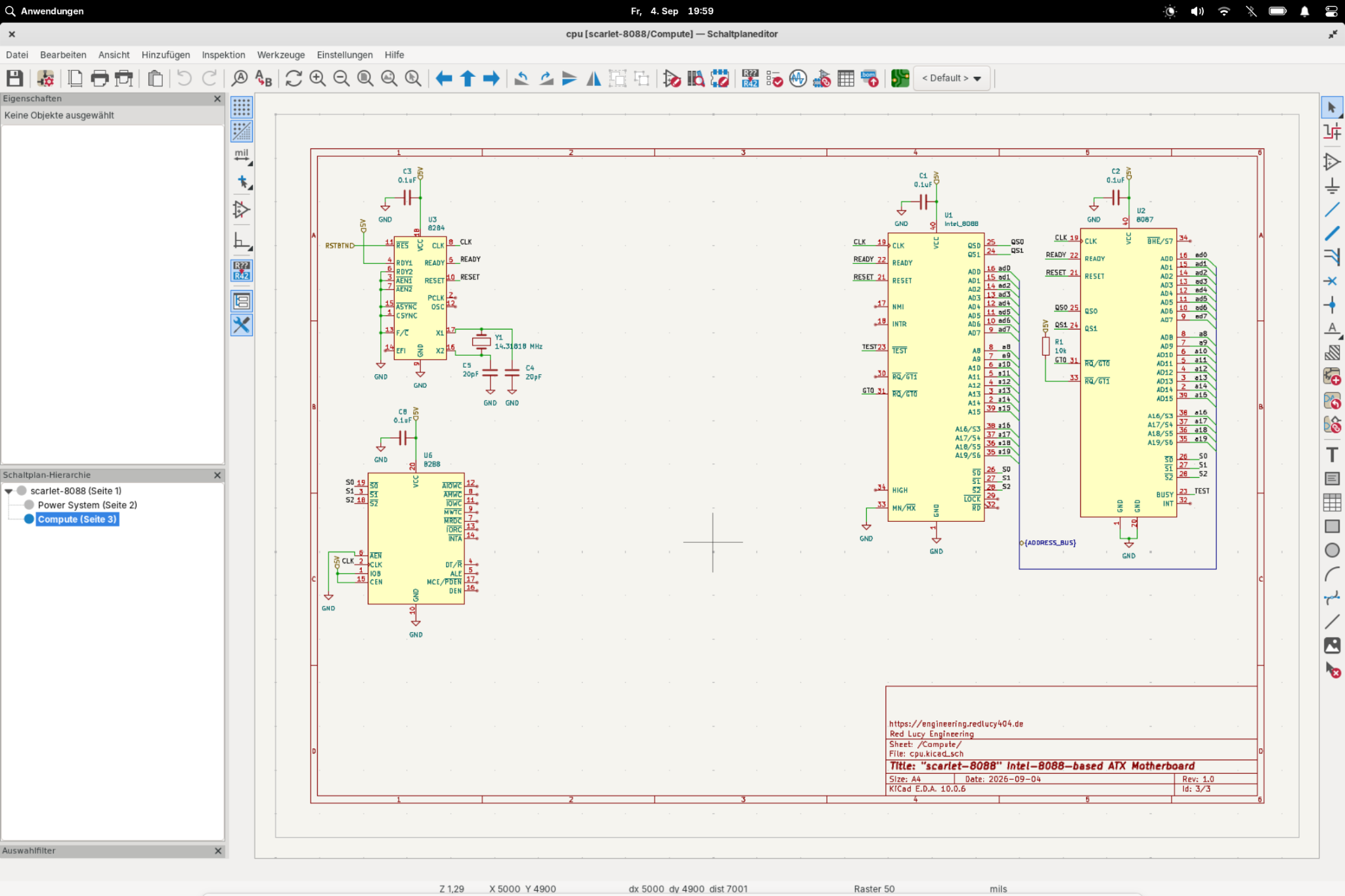Switch the units to mils
Screen dimensions: 1345x896
[x=241, y=156]
